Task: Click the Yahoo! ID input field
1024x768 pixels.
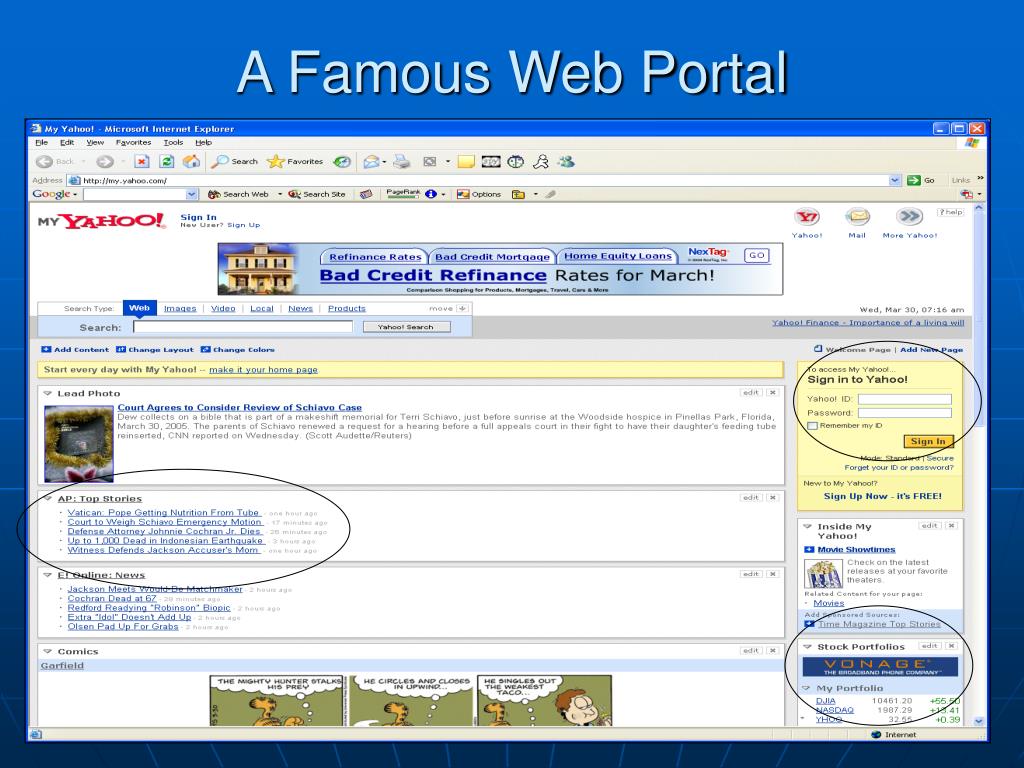Action: pos(904,399)
